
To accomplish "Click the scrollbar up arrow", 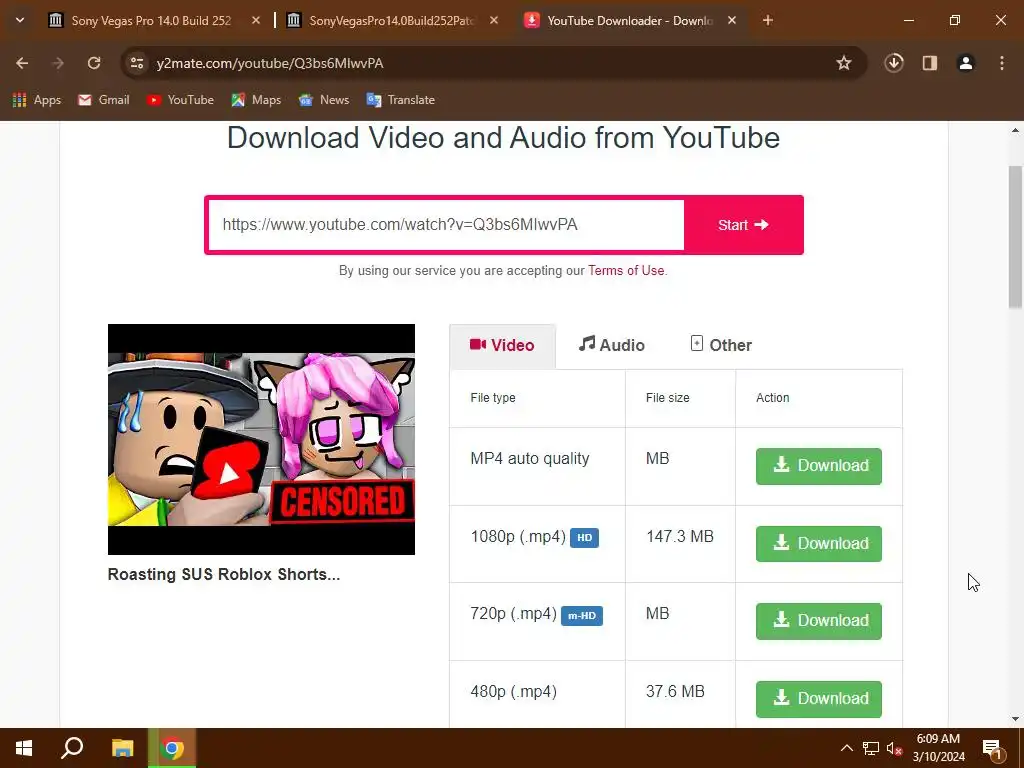I will (1016, 130).
